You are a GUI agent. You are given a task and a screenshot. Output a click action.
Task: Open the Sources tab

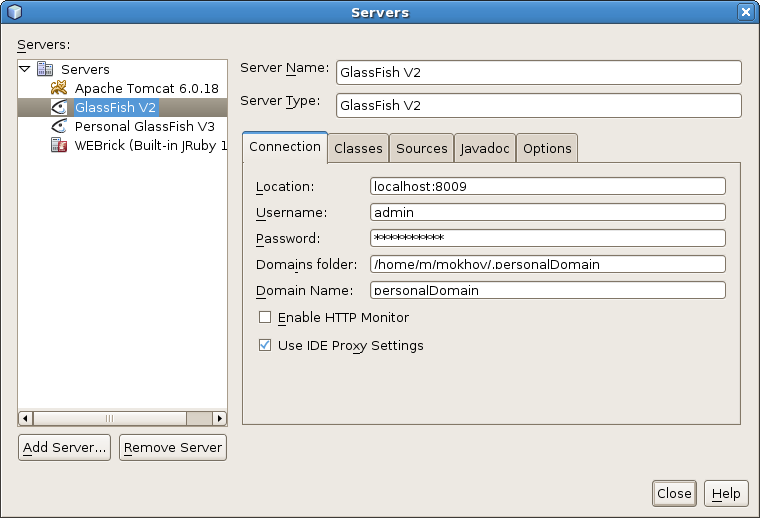click(x=421, y=148)
